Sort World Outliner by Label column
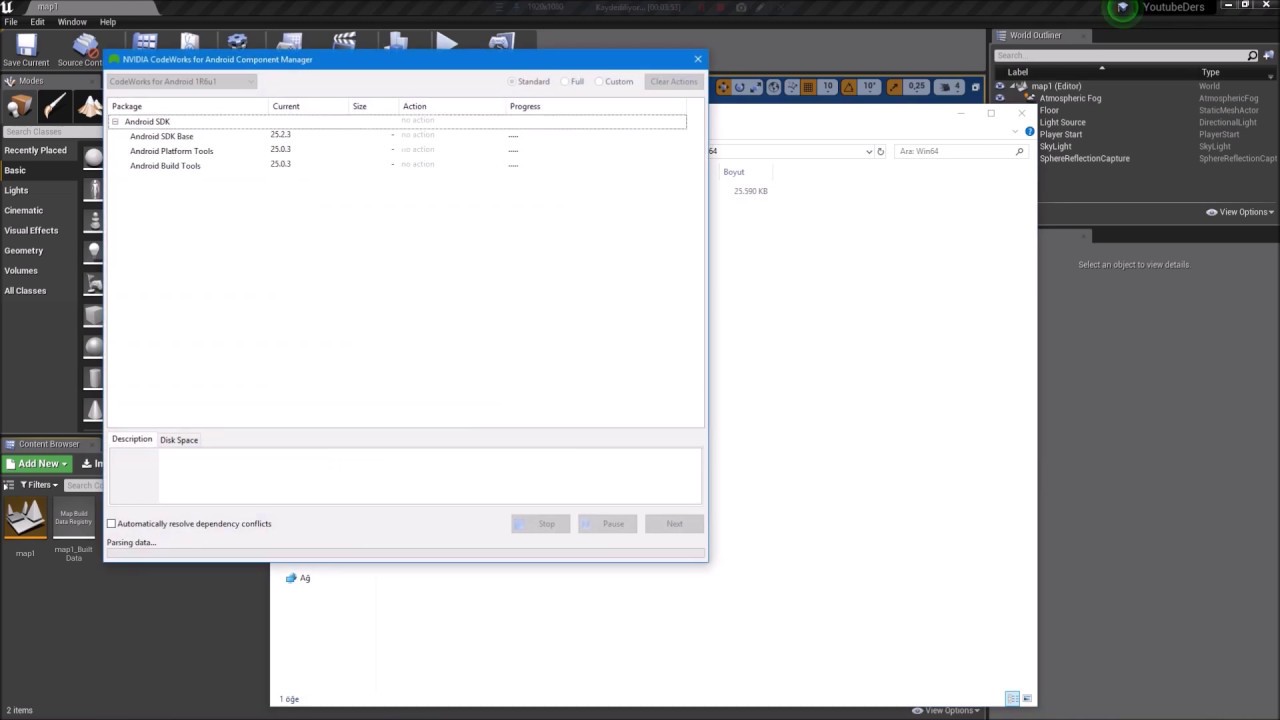 point(1017,72)
